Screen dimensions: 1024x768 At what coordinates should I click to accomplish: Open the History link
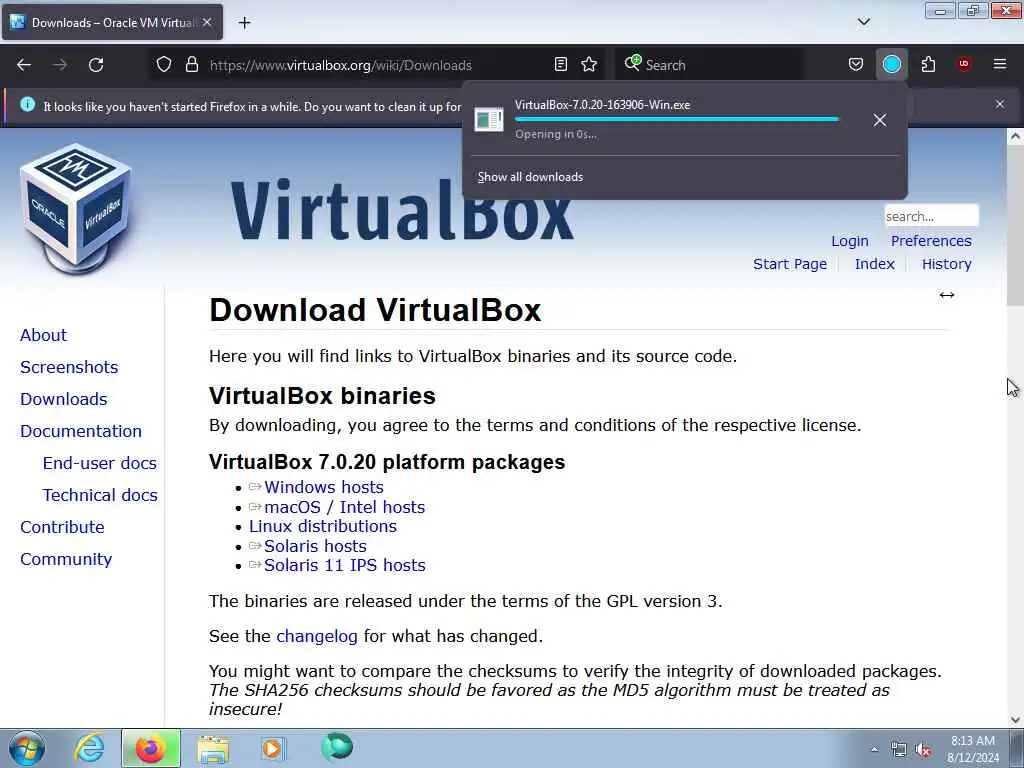click(x=946, y=264)
